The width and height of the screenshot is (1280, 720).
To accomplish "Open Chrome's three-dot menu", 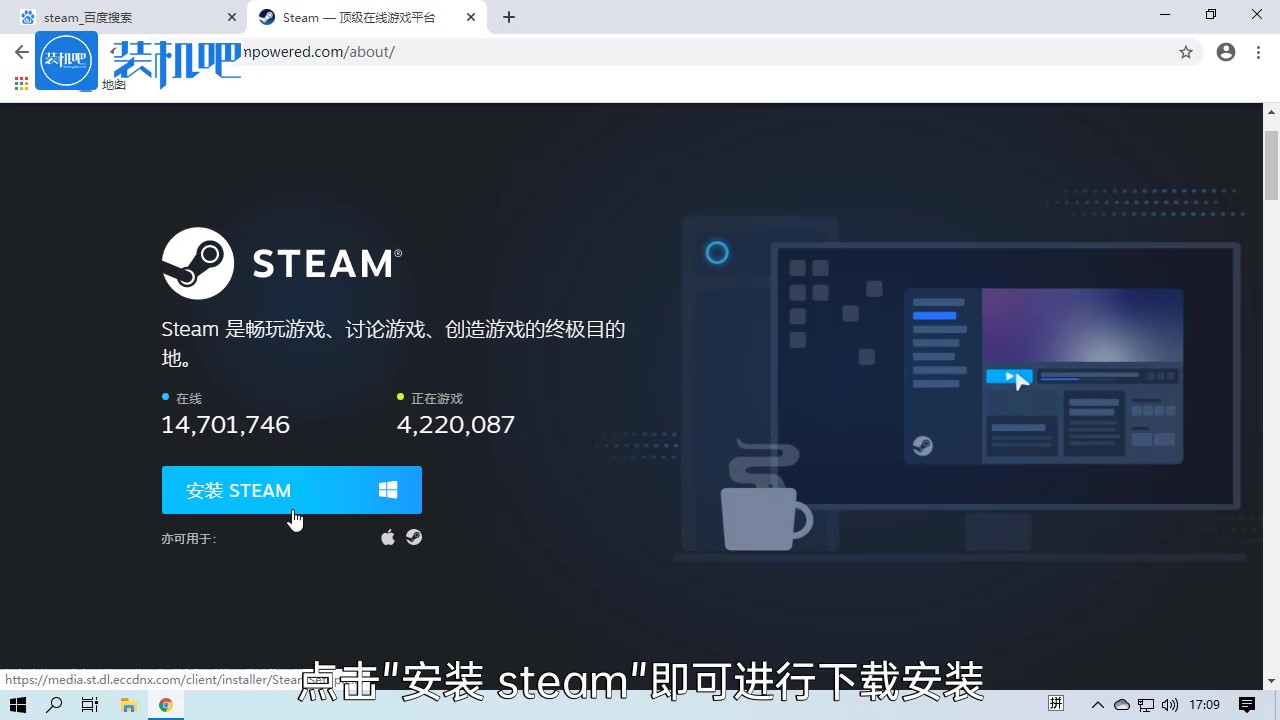I will (1258, 52).
